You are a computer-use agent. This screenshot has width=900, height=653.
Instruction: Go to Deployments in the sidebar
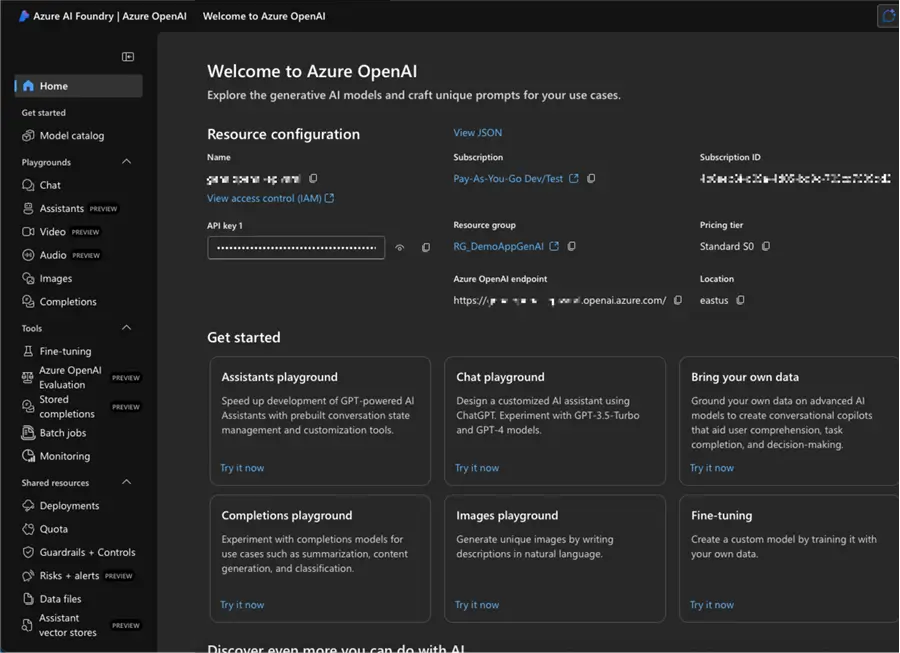[69, 506]
